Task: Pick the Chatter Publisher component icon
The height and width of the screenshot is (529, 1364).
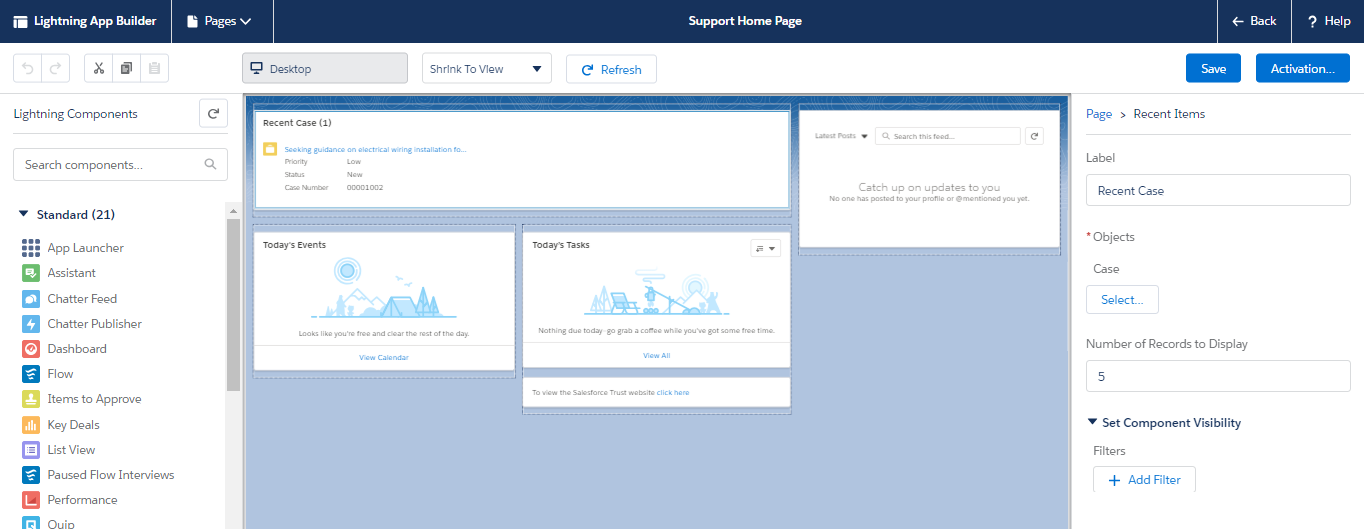Action: click(x=30, y=324)
